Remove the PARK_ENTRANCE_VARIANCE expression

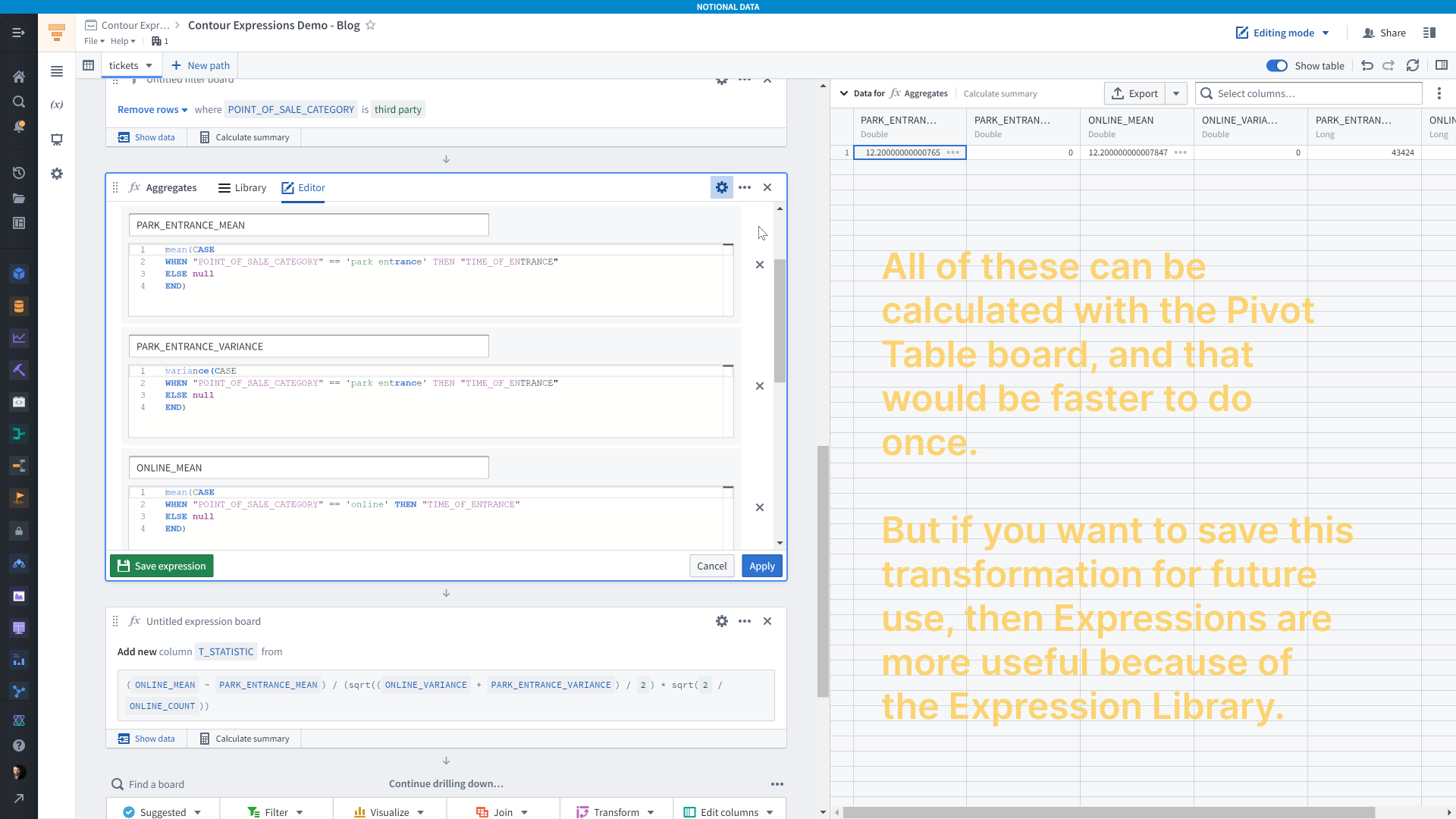pos(760,386)
